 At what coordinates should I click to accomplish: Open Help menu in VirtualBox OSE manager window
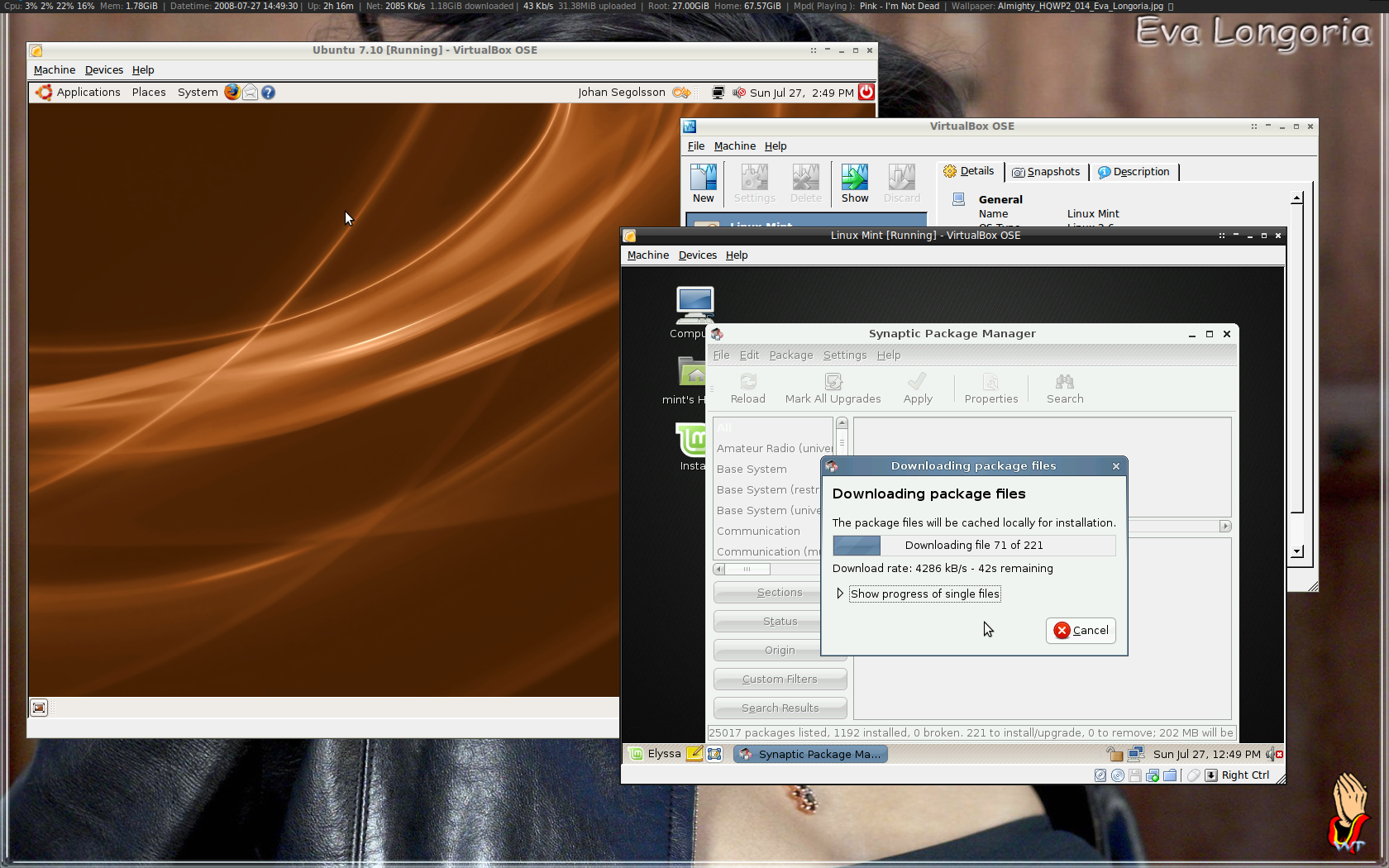[x=776, y=146]
